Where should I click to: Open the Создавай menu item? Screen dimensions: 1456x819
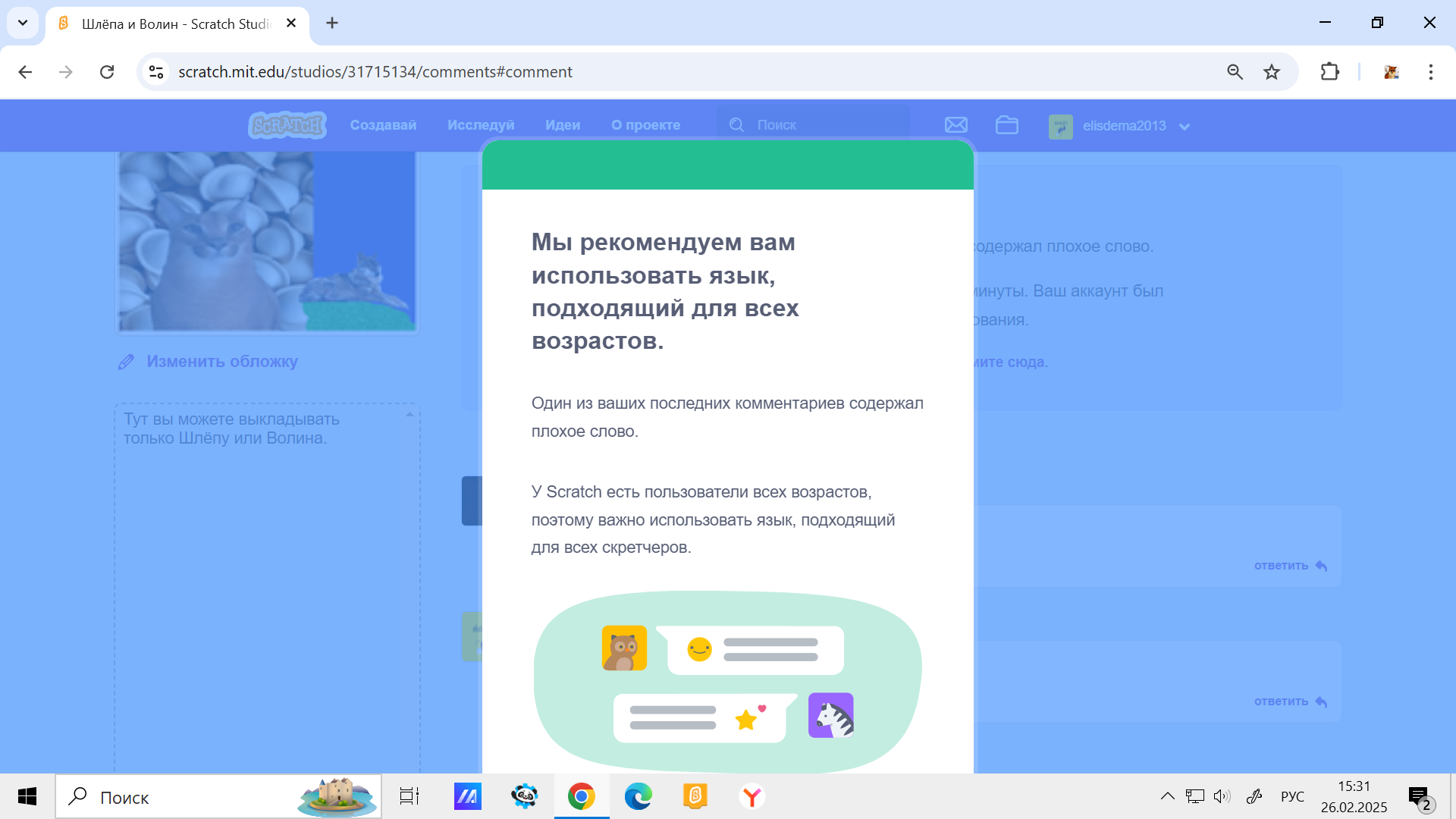point(383,125)
